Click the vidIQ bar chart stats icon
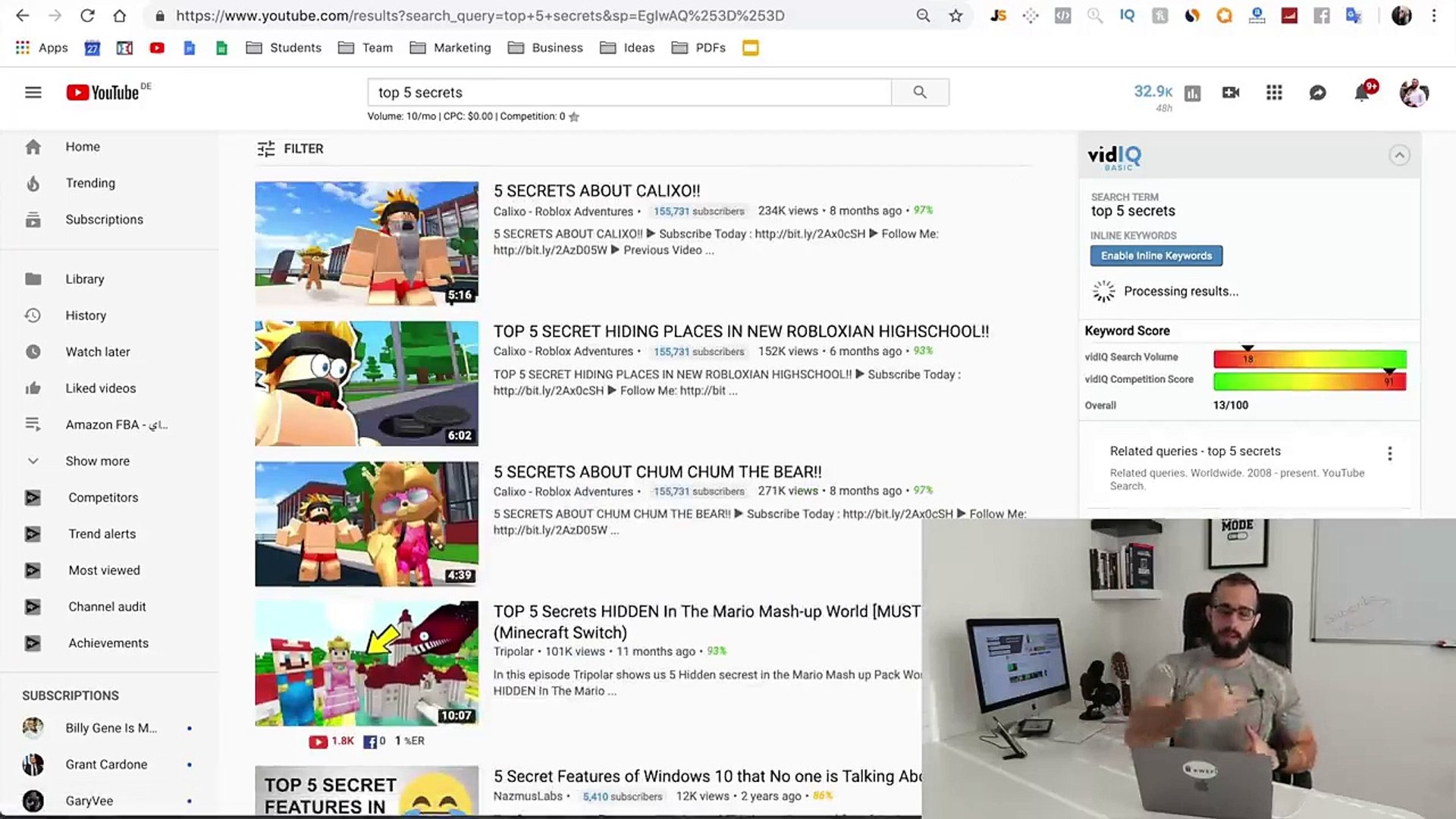The image size is (1456, 819). [x=1193, y=93]
